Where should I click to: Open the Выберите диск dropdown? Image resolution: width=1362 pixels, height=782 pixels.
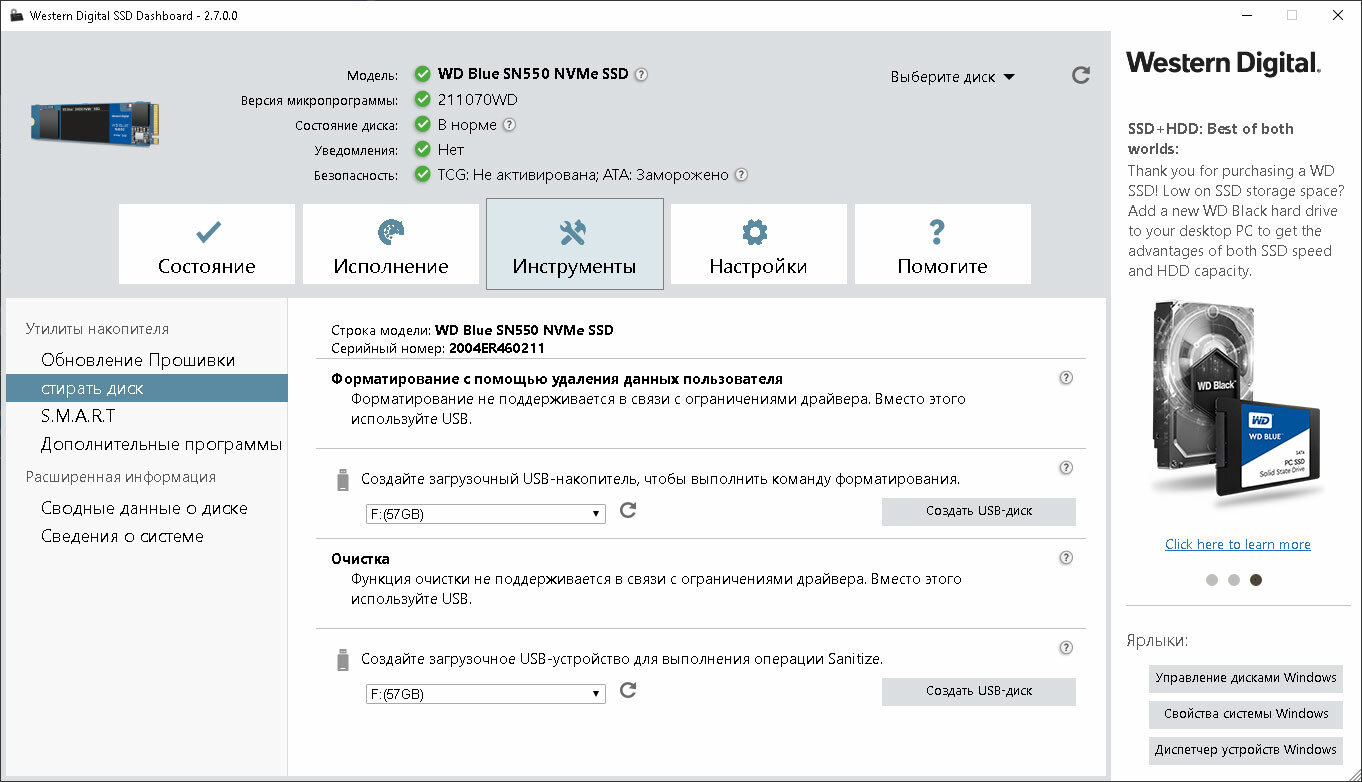pyautogui.click(x=952, y=77)
